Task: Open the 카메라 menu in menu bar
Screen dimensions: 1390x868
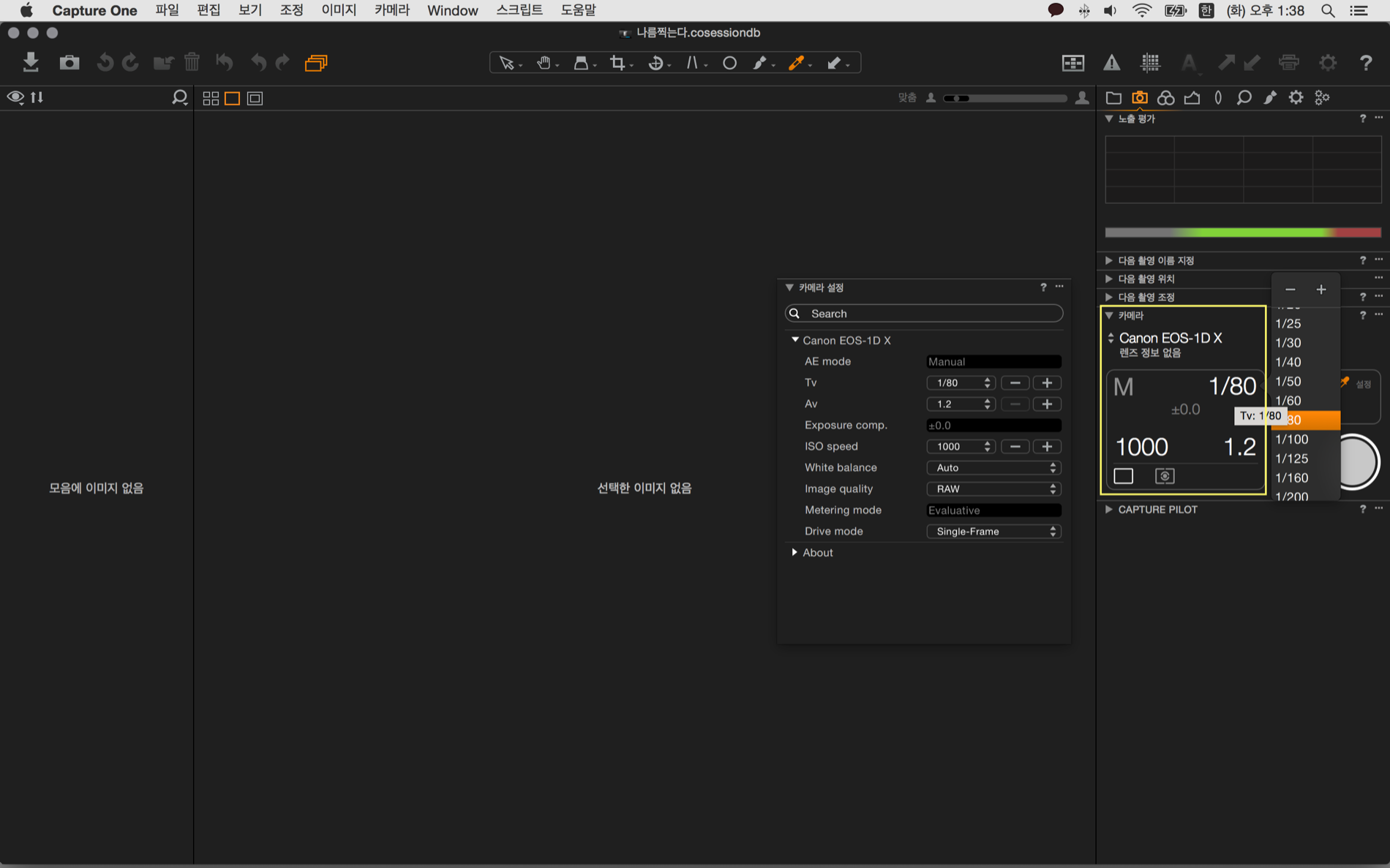Action: (391, 10)
